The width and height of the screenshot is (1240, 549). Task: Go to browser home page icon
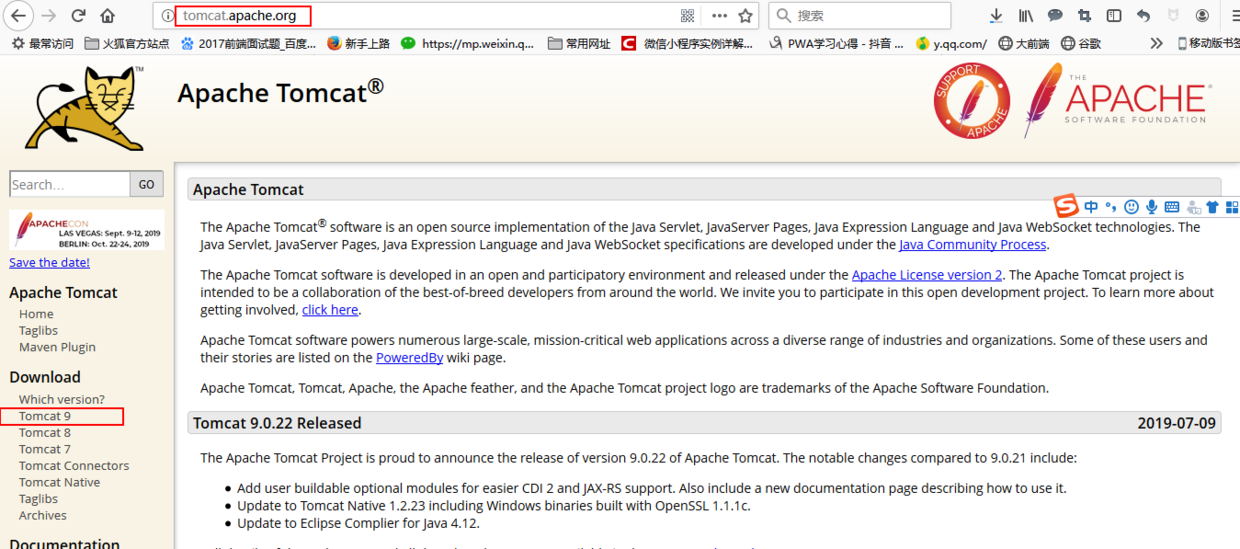point(108,16)
